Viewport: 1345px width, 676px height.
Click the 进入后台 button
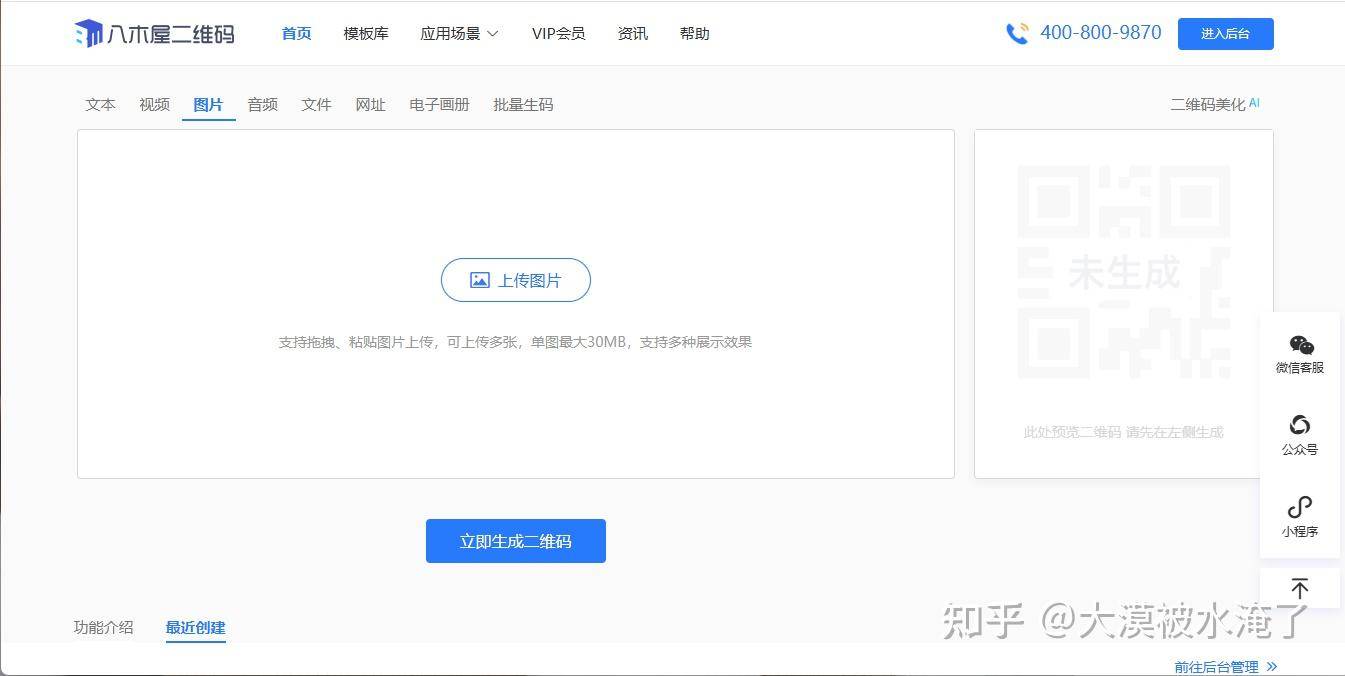(1226, 33)
